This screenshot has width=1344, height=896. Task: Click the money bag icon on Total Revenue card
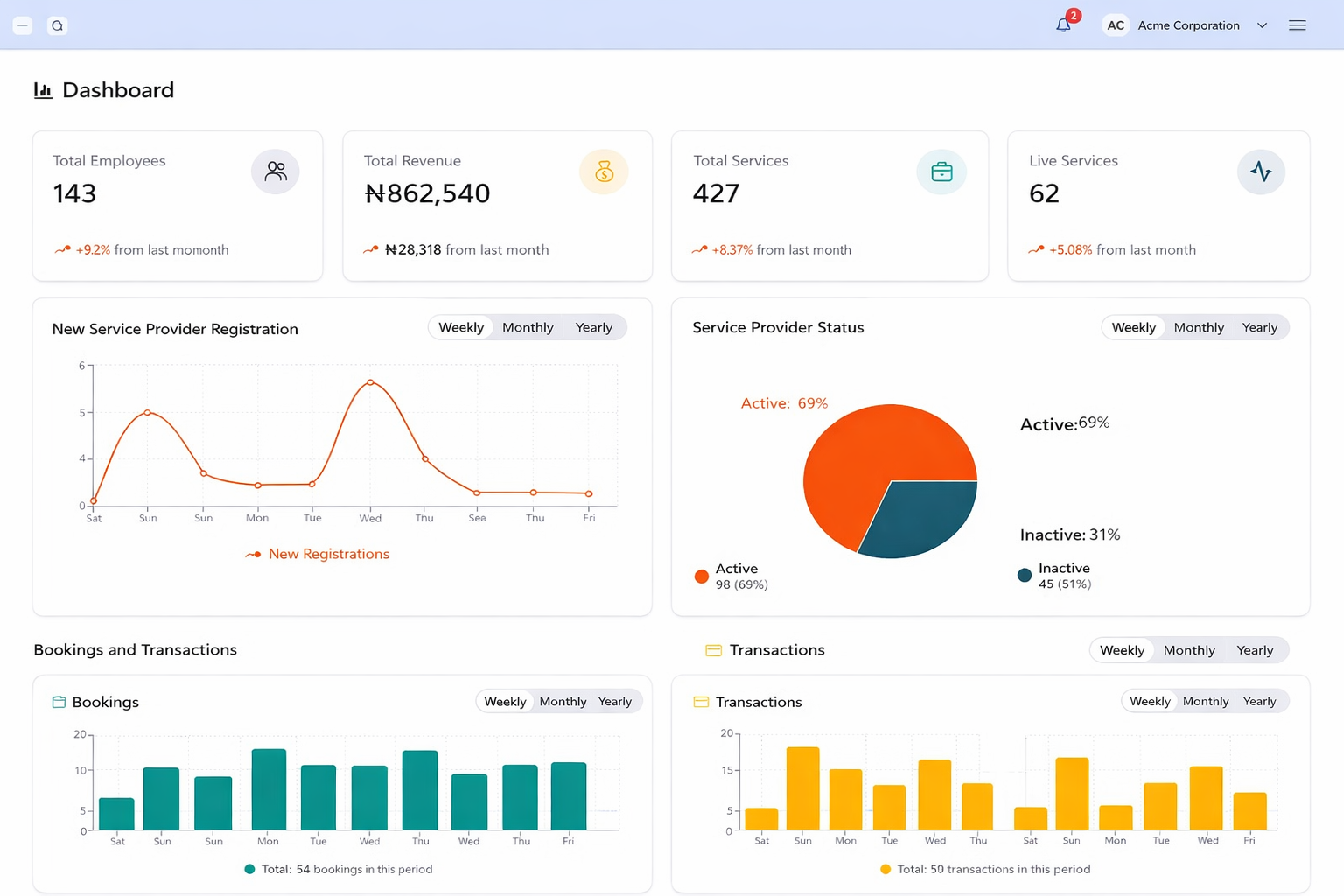point(604,171)
